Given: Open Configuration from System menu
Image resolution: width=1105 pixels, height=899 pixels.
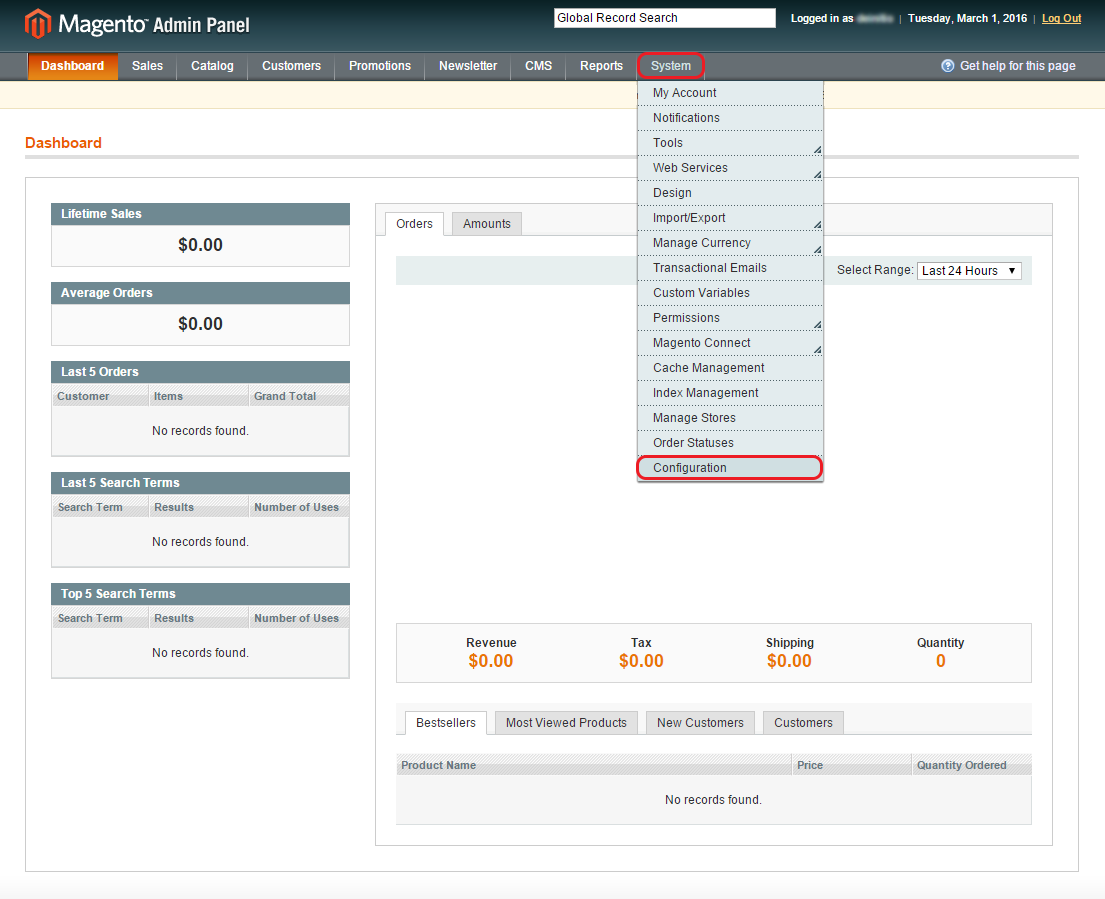Looking at the screenshot, I should pyautogui.click(x=730, y=468).
